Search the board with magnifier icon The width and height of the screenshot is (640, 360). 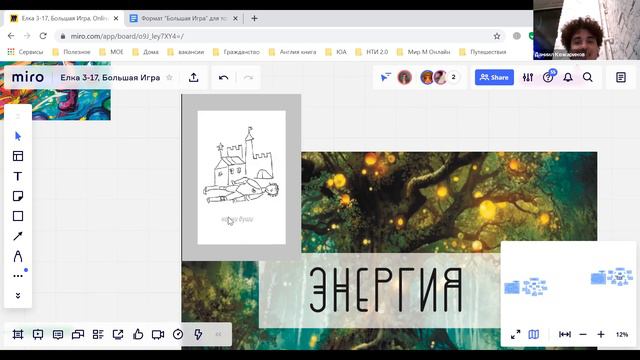(x=588, y=77)
